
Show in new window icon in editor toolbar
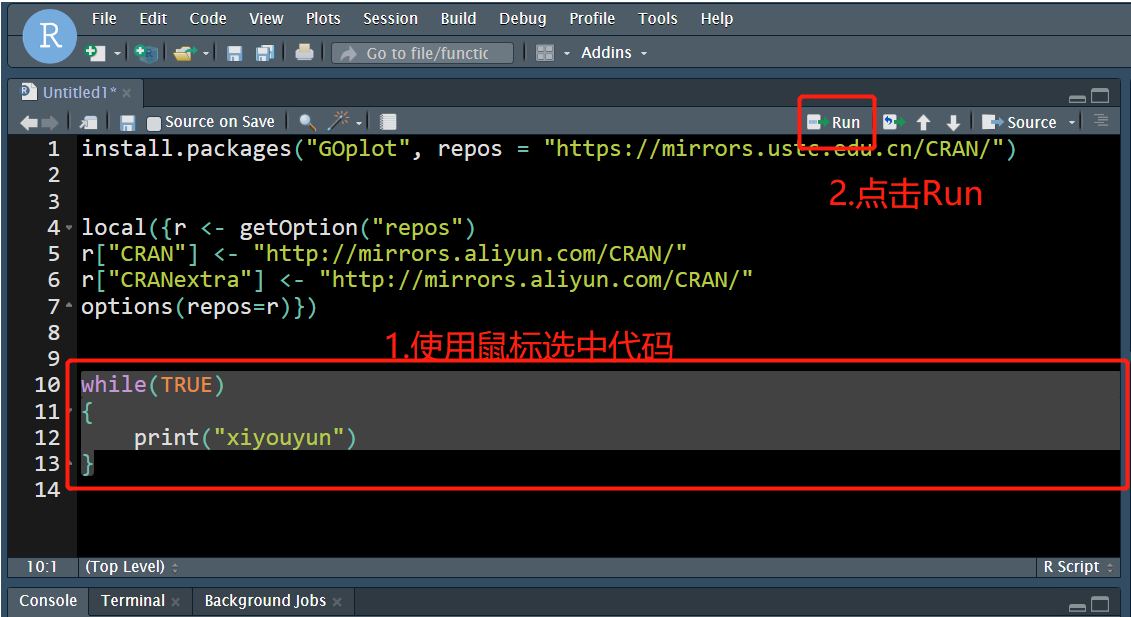coord(89,122)
